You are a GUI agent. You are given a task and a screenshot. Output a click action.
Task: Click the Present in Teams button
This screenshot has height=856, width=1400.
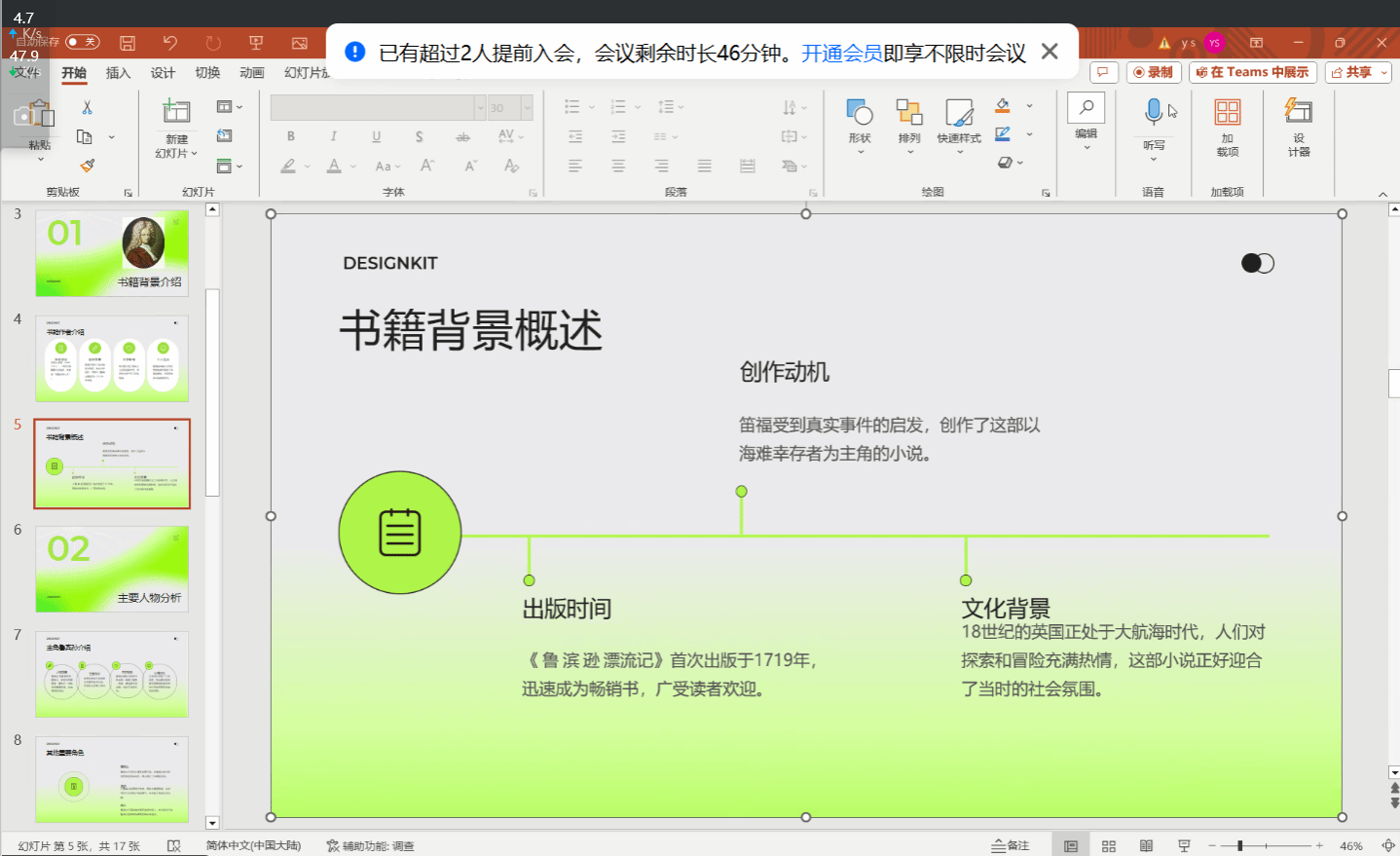1252,73
